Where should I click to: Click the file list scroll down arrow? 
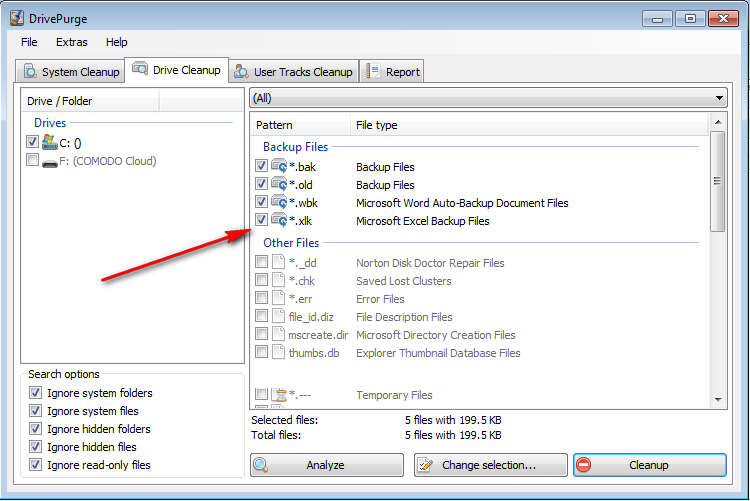point(718,399)
